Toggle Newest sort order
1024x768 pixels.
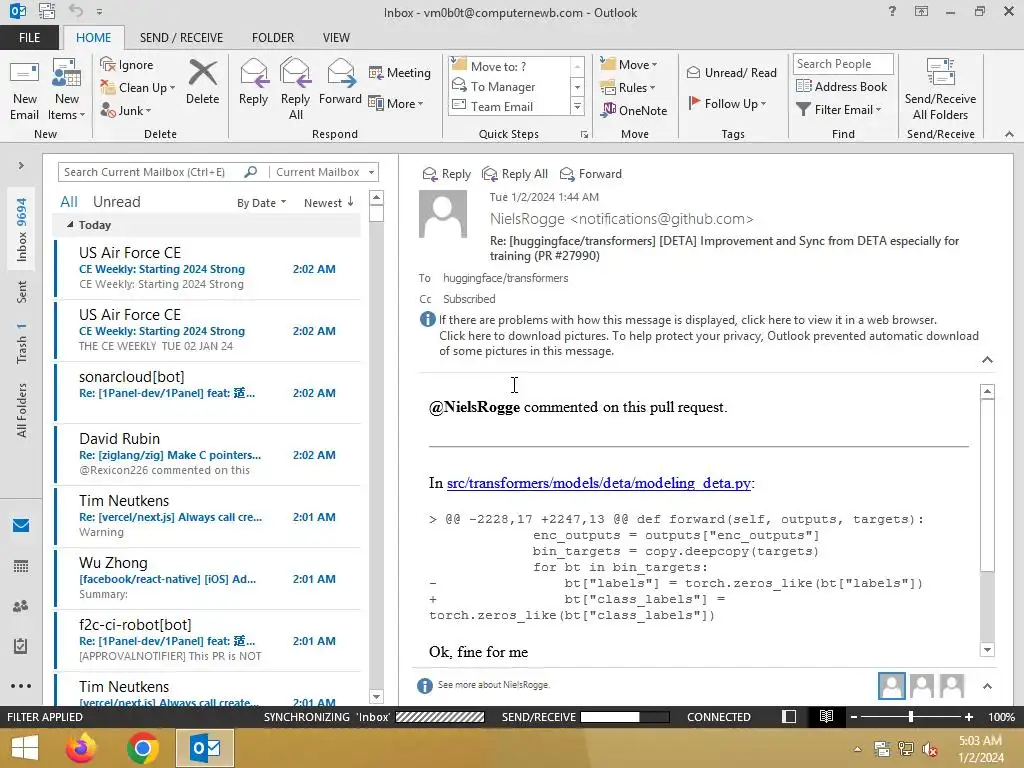[x=328, y=203]
